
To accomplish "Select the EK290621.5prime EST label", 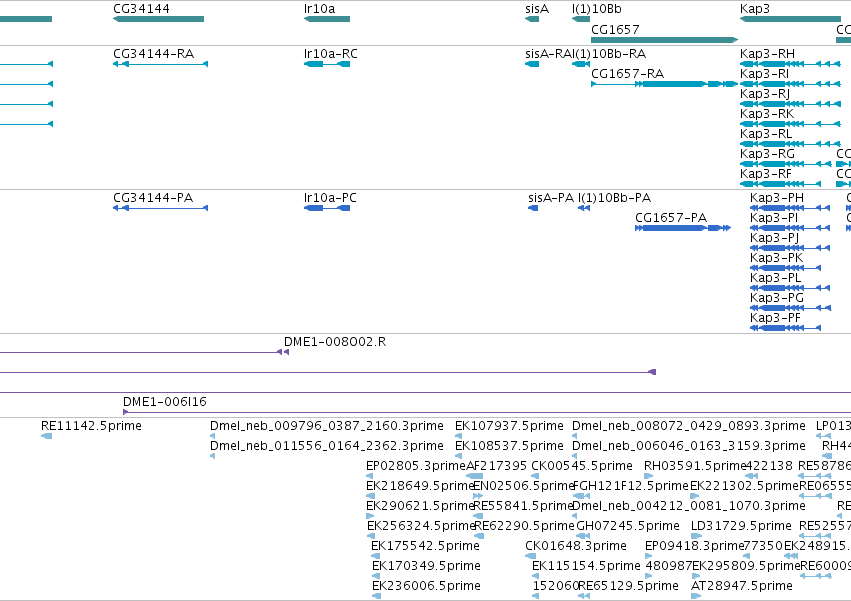I will click(x=420, y=506).
